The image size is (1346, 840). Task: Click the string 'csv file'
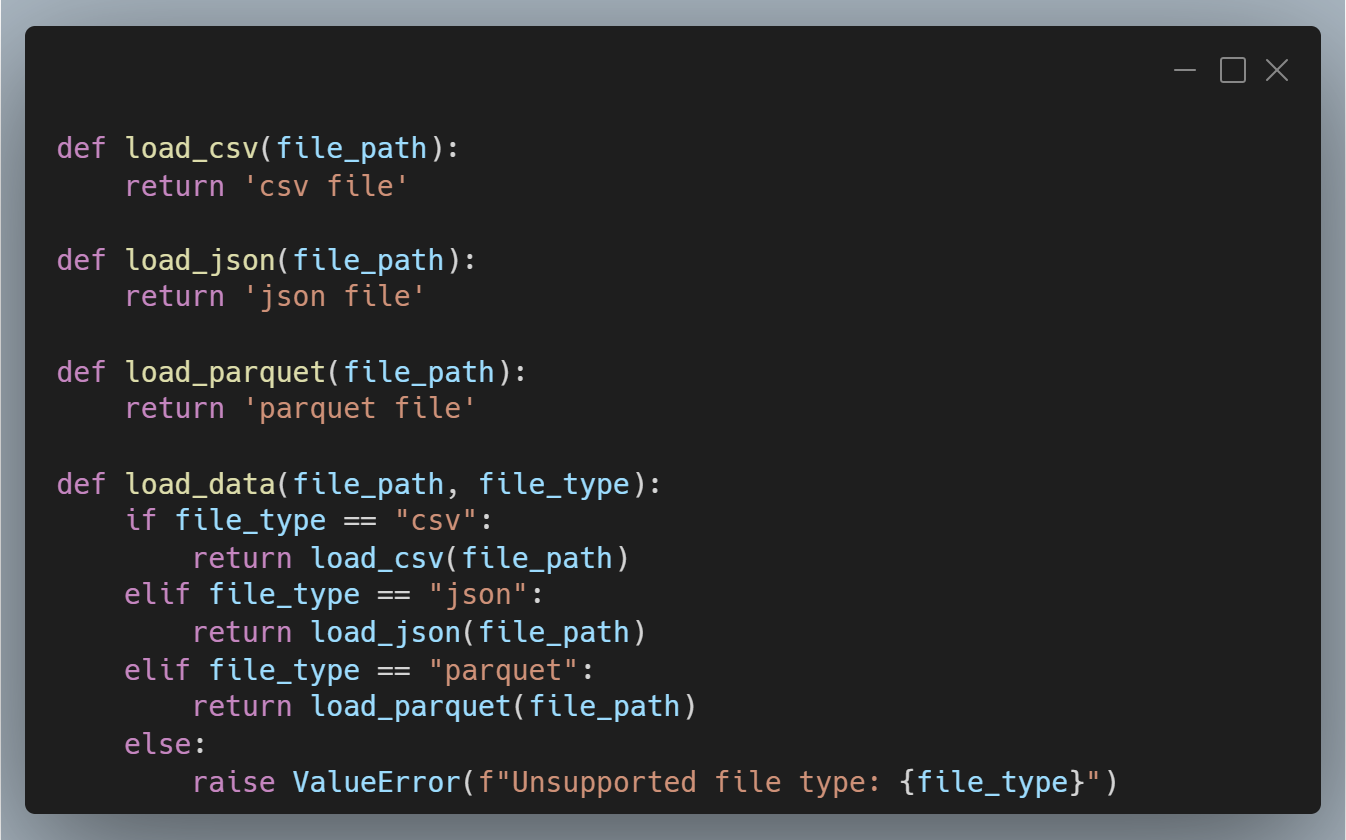[x=326, y=186]
